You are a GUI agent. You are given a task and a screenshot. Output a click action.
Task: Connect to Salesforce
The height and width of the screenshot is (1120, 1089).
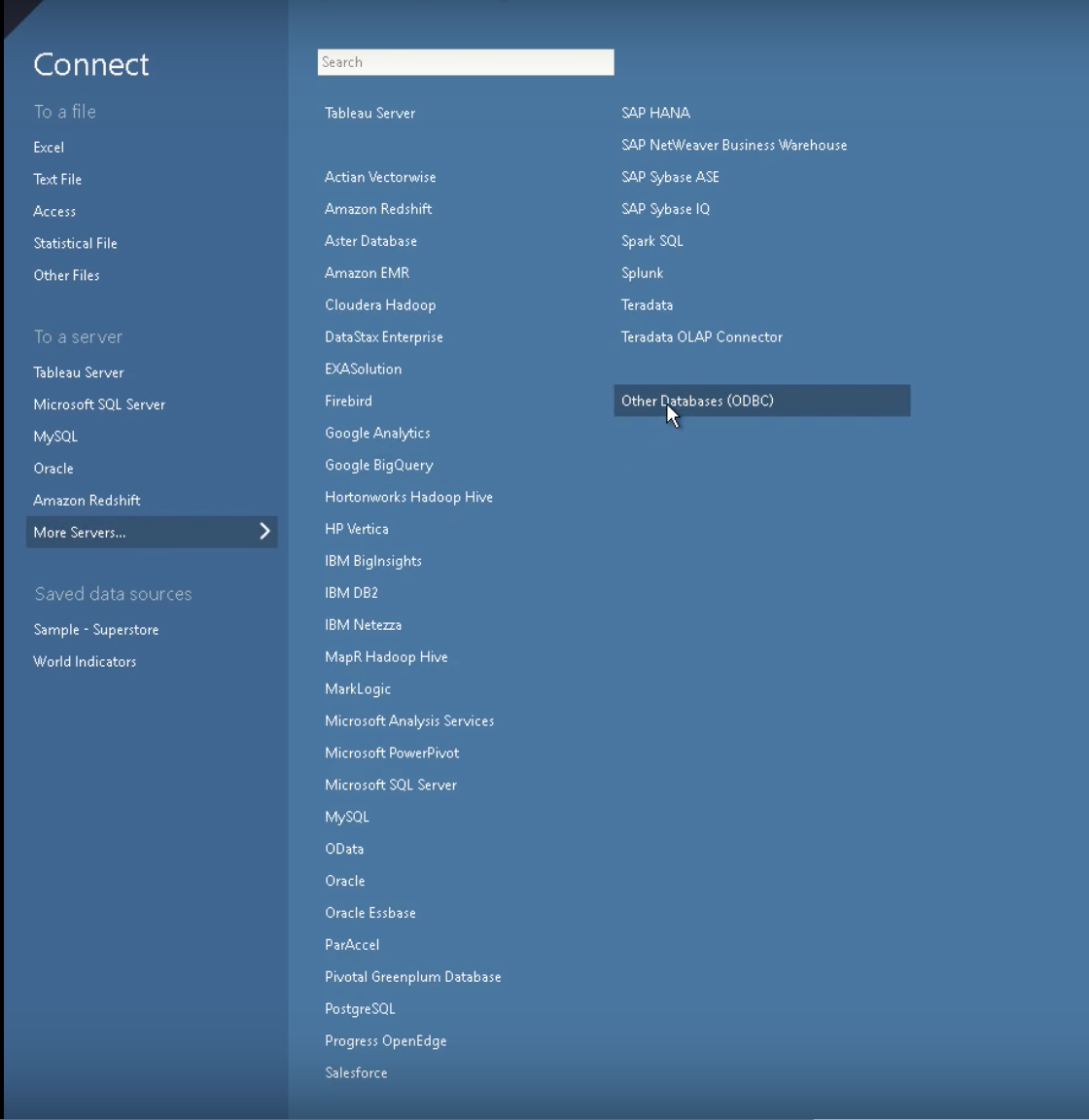[x=356, y=1073]
